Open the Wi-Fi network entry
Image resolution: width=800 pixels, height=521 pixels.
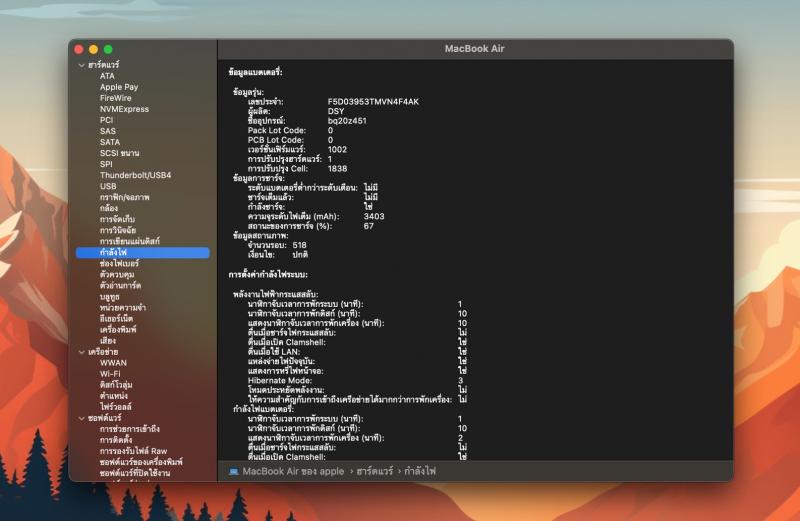(x=110, y=374)
